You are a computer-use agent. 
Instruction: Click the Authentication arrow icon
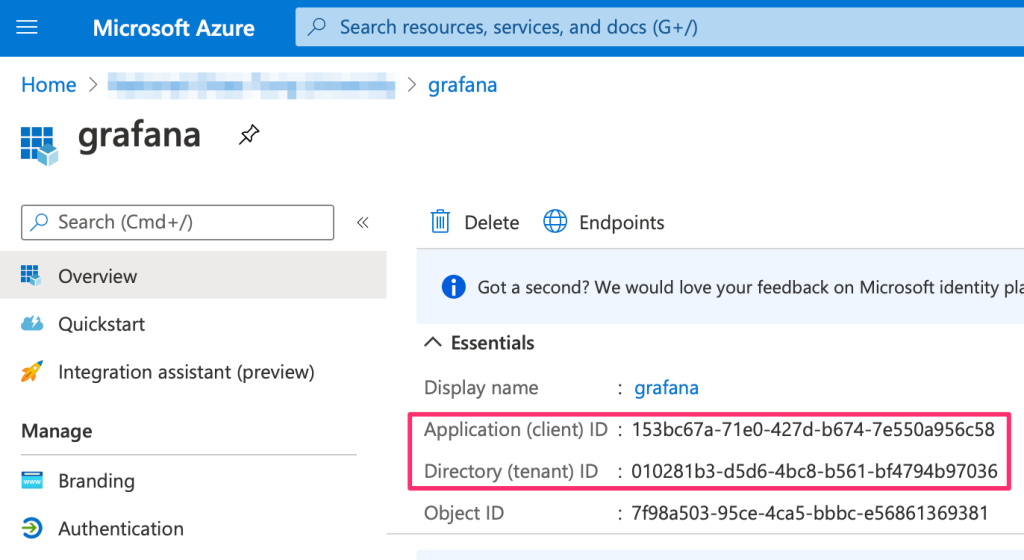click(31, 528)
